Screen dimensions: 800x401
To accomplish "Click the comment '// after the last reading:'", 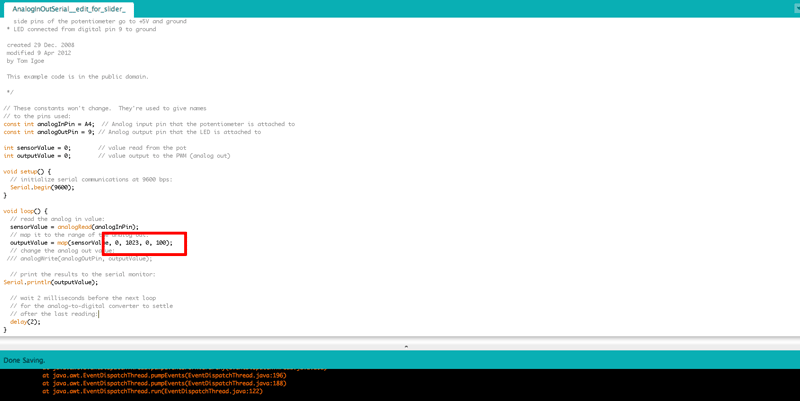I will tap(54, 314).
